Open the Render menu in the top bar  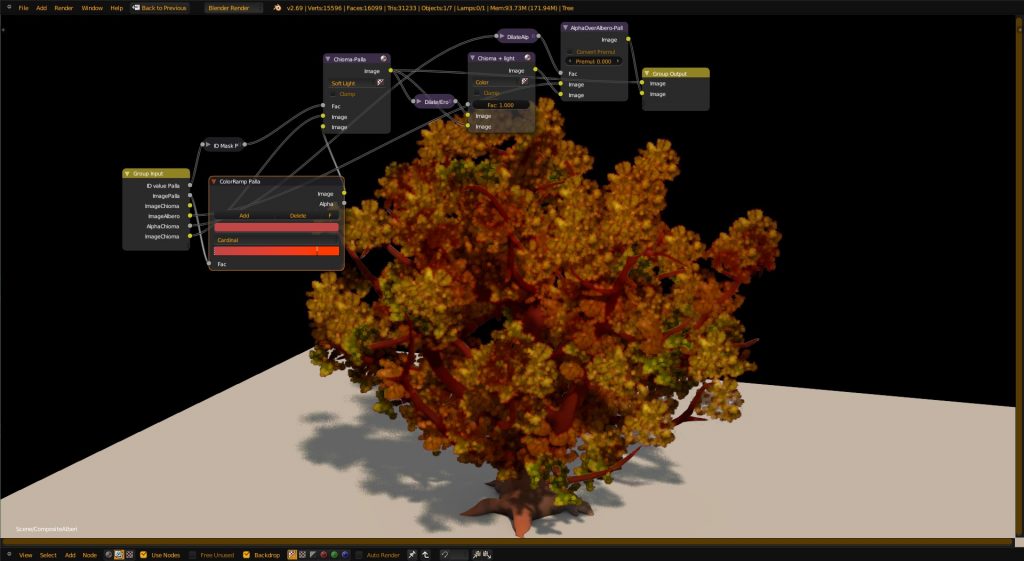pyautogui.click(x=63, y=7)
